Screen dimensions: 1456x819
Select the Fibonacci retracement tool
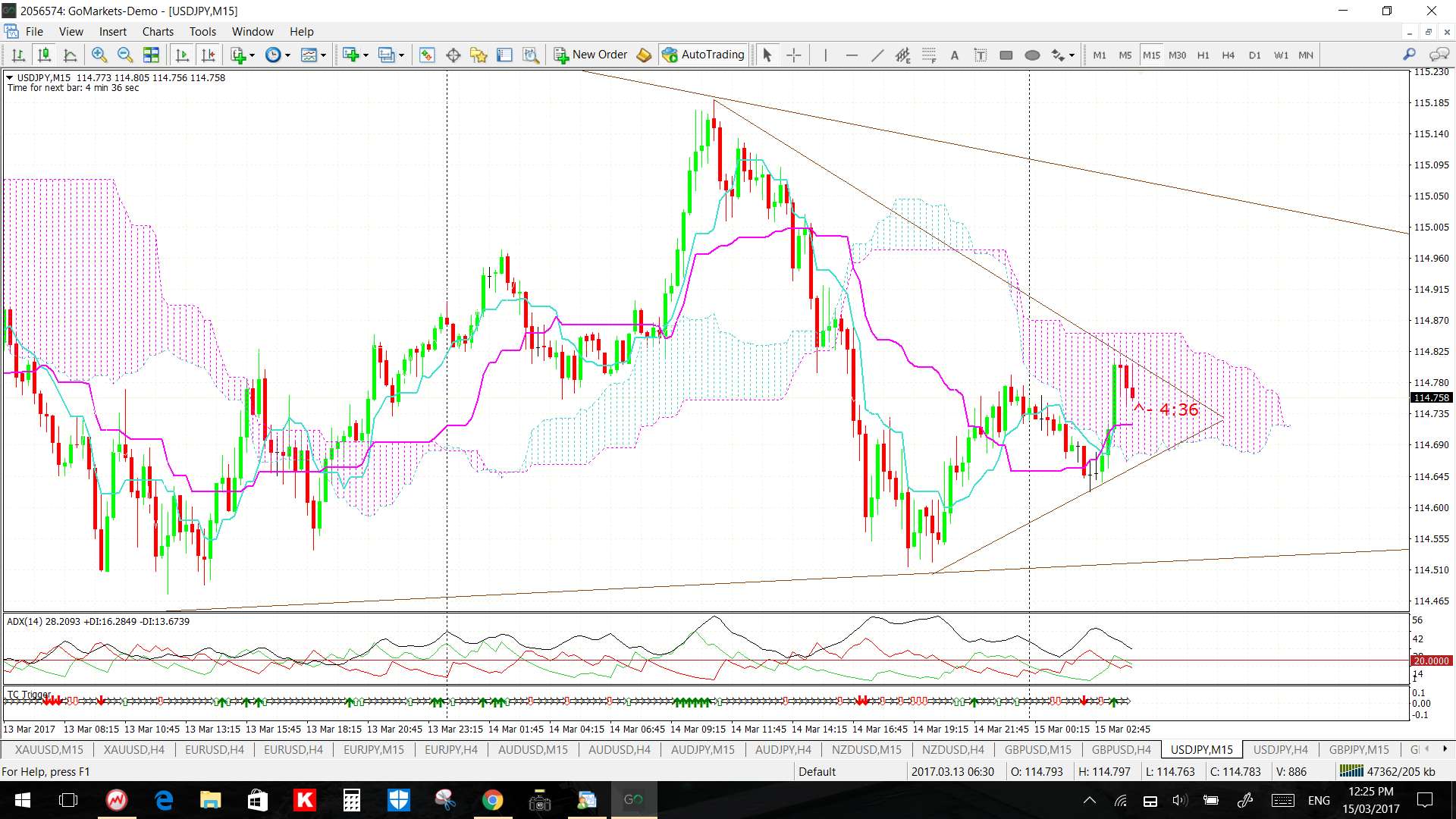(929, 55)
